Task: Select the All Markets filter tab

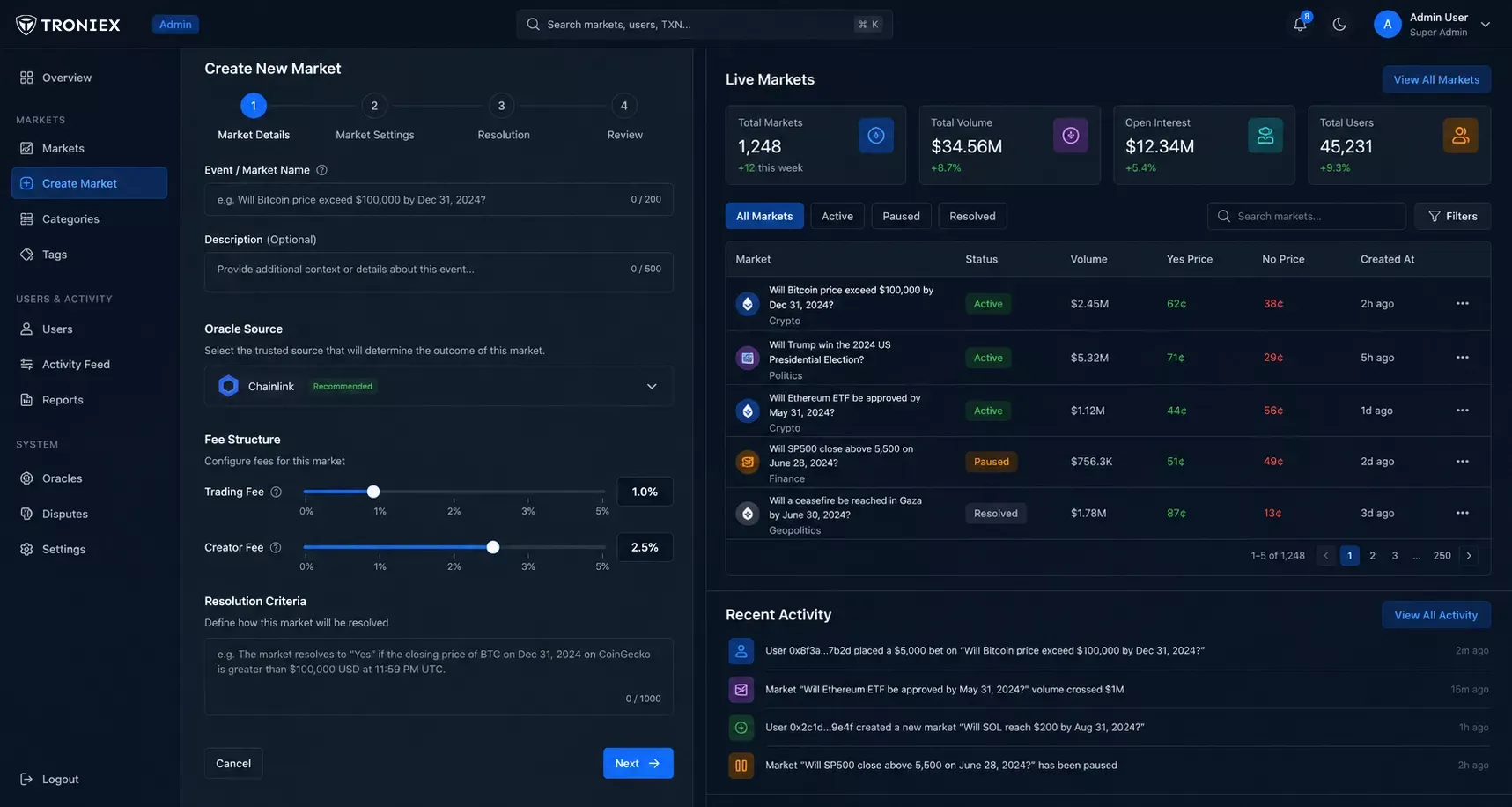Action: click(x=764, y=216)
